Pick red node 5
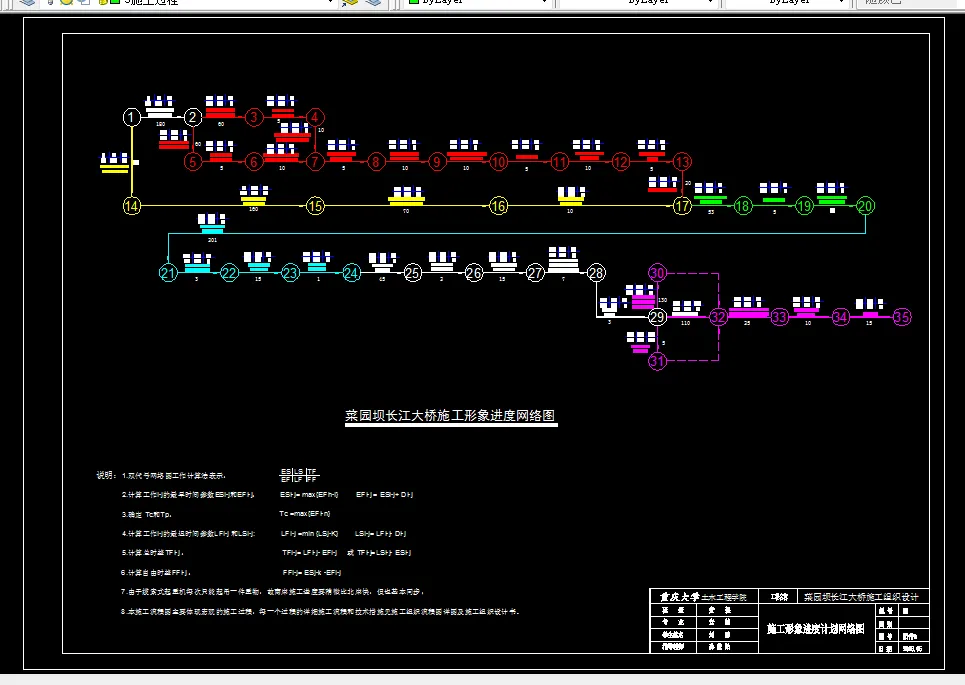 (193, 162)
